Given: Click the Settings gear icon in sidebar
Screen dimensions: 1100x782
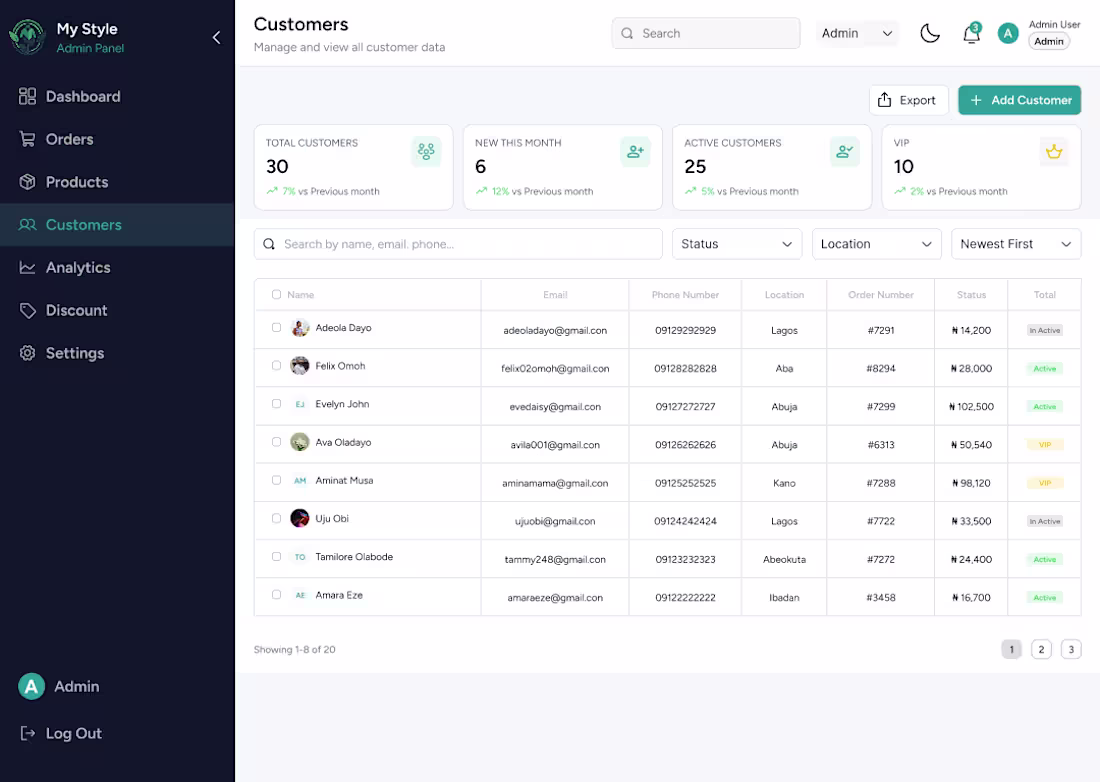Looking at the screenshot, I should (27, 353).
